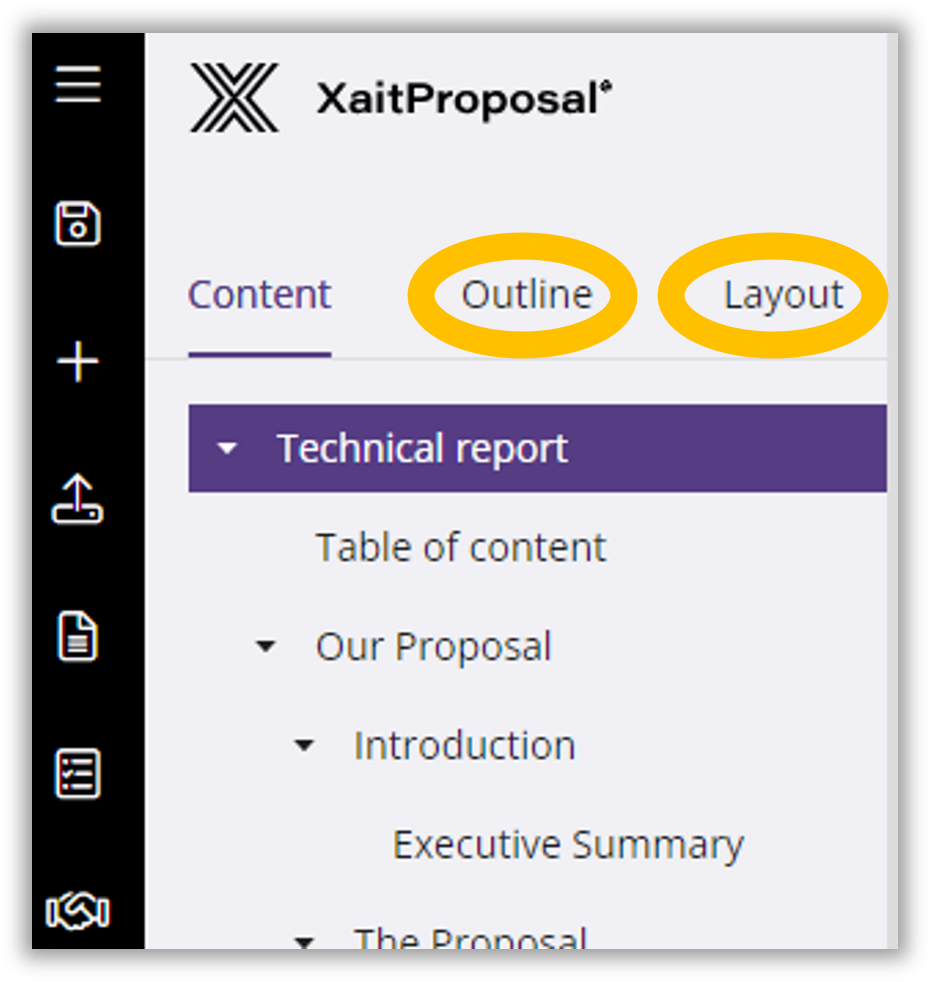Collapse the Our Proposal arrow
The width and height of the screenshot is (930, 982).
266,647
